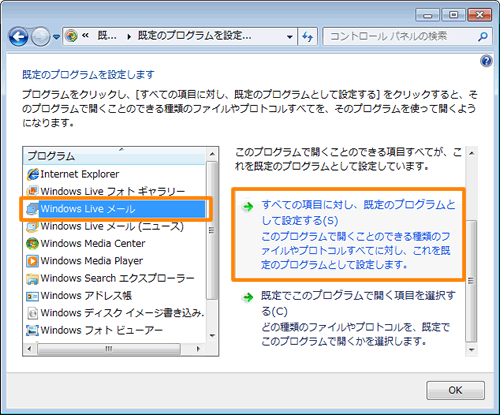Click green arrow beside すべての項目に対し link
Screen dimensions: 500x415
pos(248,207)
